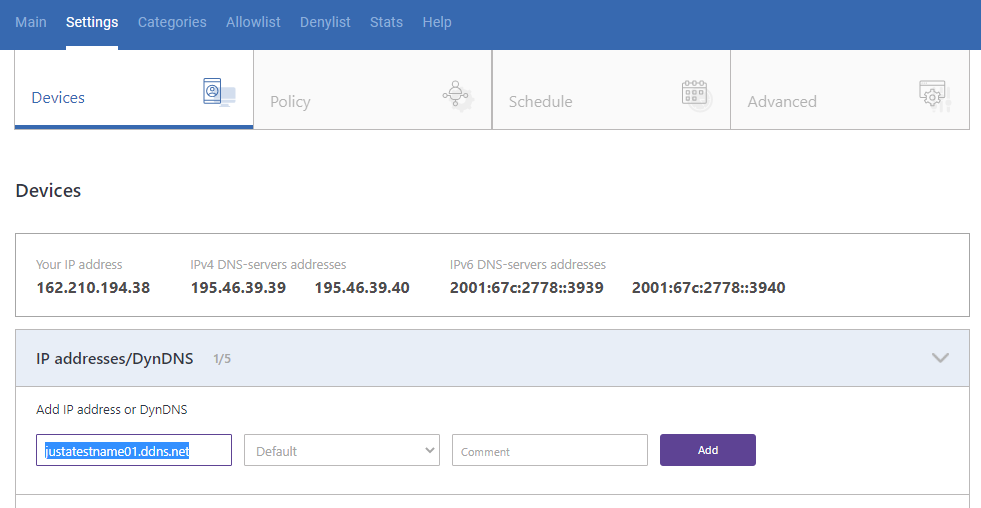Click the Advanced gear-window icon

pyautogui.click(x=935, y=96)
